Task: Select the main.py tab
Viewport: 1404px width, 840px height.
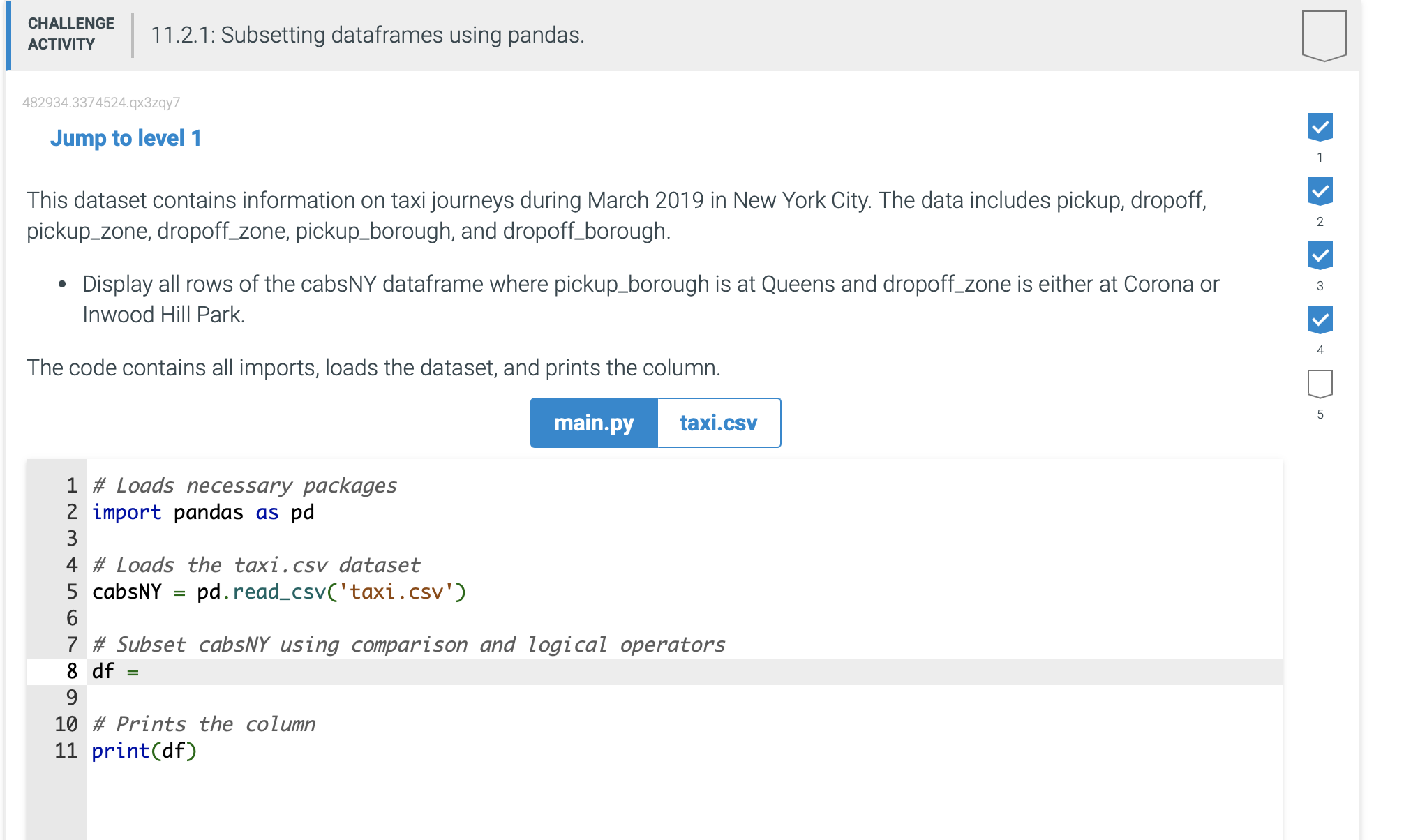Action: (x=594, y=422)
